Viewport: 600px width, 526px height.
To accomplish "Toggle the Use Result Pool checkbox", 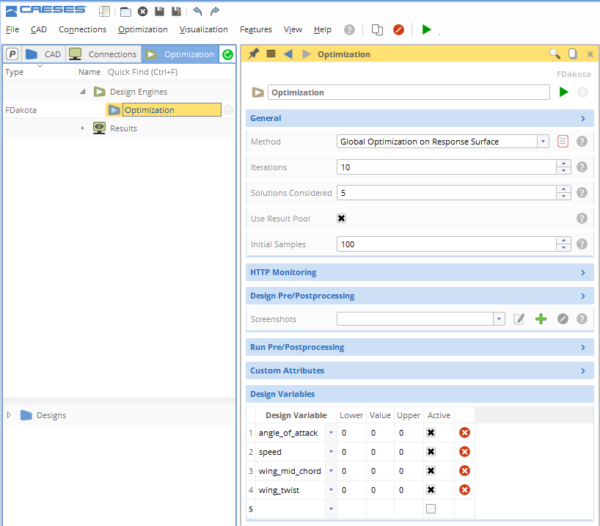I will pos(342,218).
